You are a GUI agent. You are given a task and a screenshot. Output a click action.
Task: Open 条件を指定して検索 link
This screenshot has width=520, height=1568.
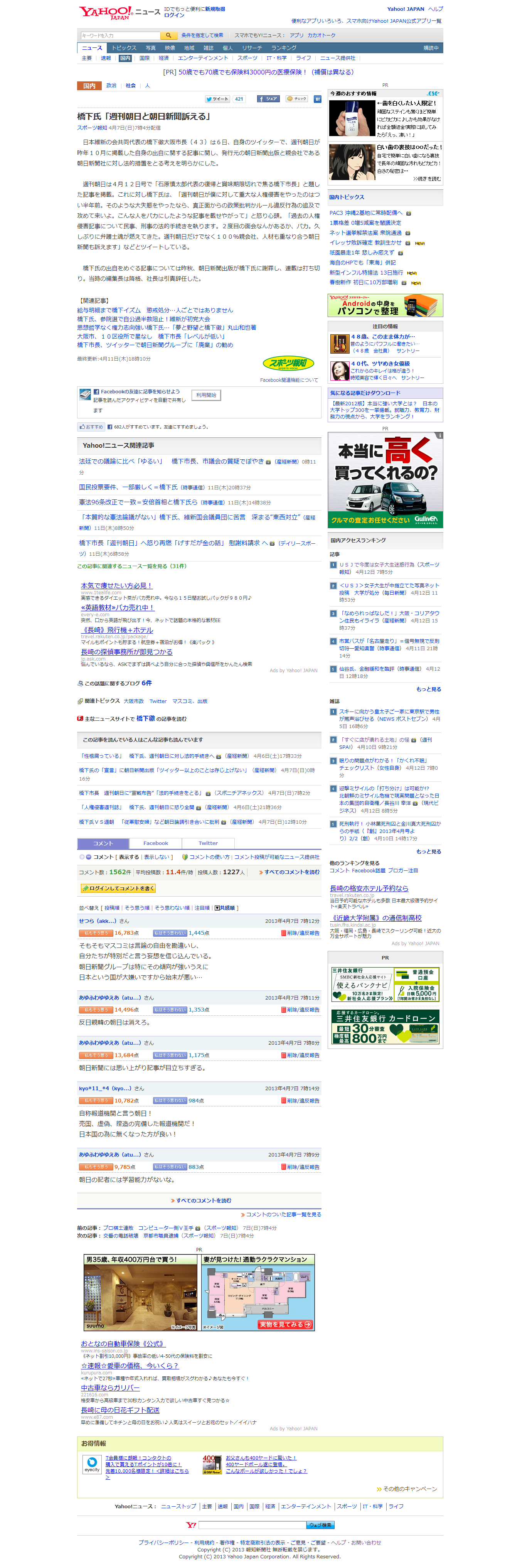coord(202,35)
